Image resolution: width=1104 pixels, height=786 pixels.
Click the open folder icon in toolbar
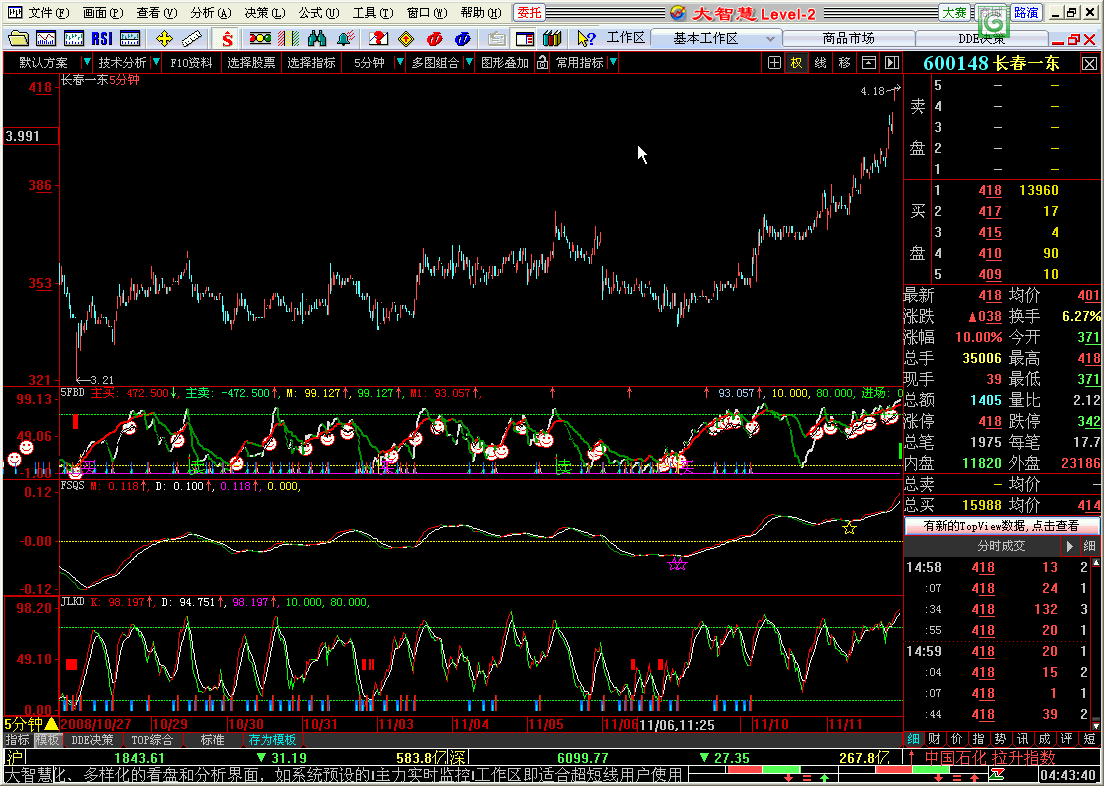click(x=18, y=38)
